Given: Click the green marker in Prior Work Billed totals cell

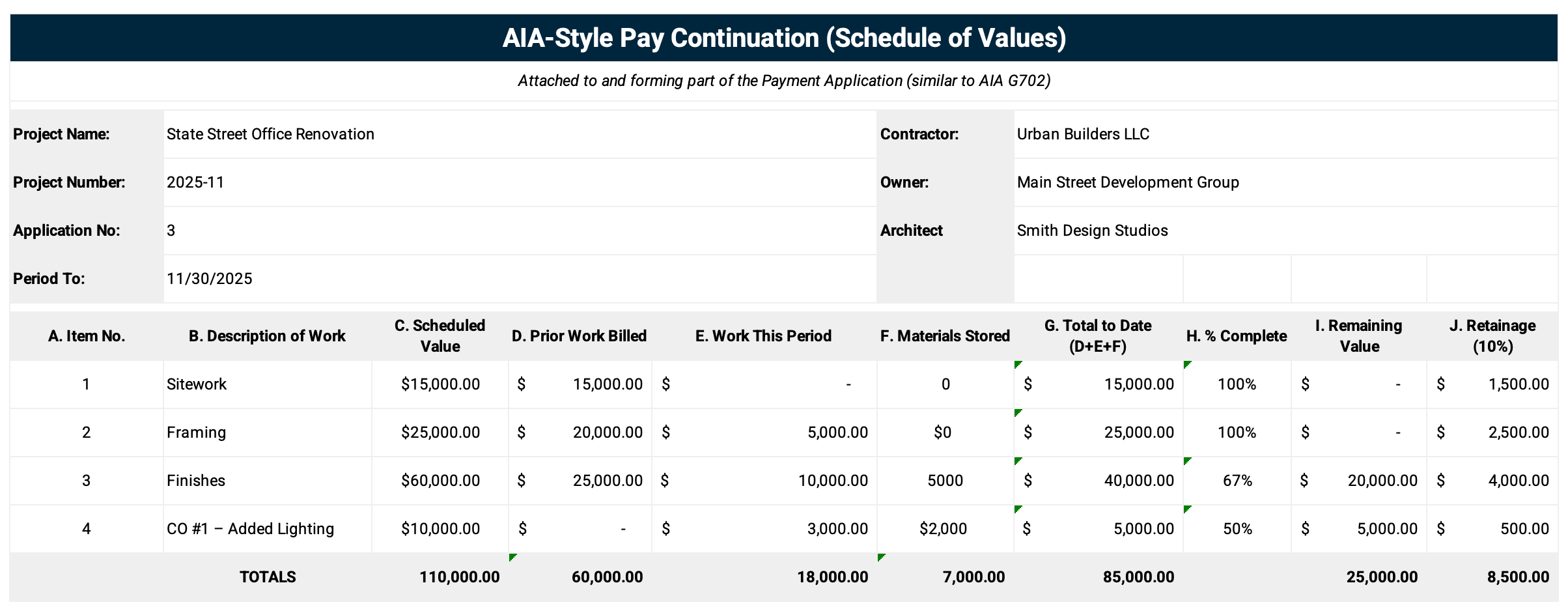Looking at the screenshot, I should [512, 558].
